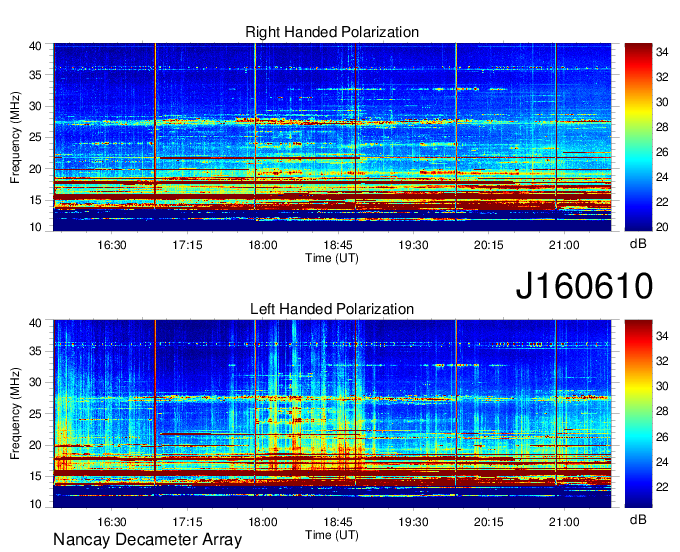Click 18:45 time tick under Left Handed plot

coord(338,522)
